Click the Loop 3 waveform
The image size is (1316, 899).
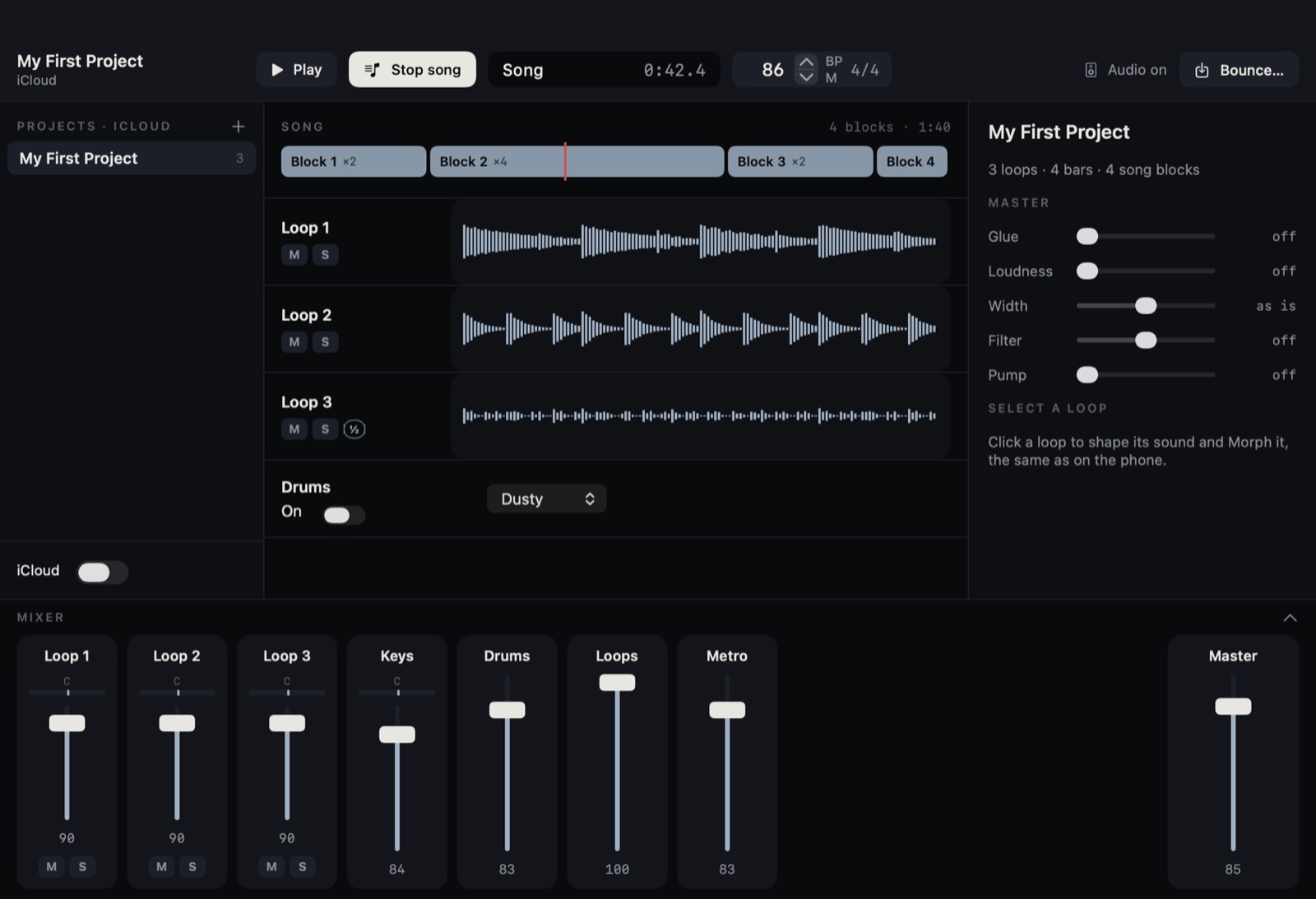[x=700, y=416]
